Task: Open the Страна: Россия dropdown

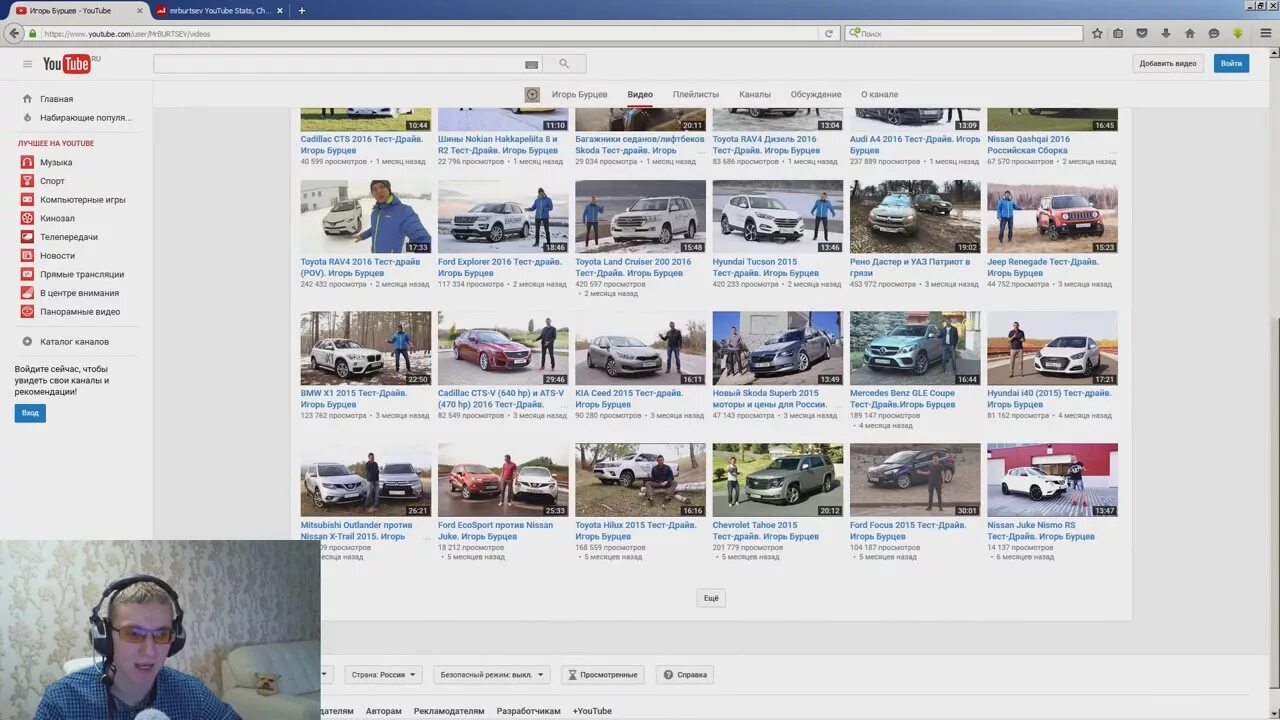Action: coord(384,675)
